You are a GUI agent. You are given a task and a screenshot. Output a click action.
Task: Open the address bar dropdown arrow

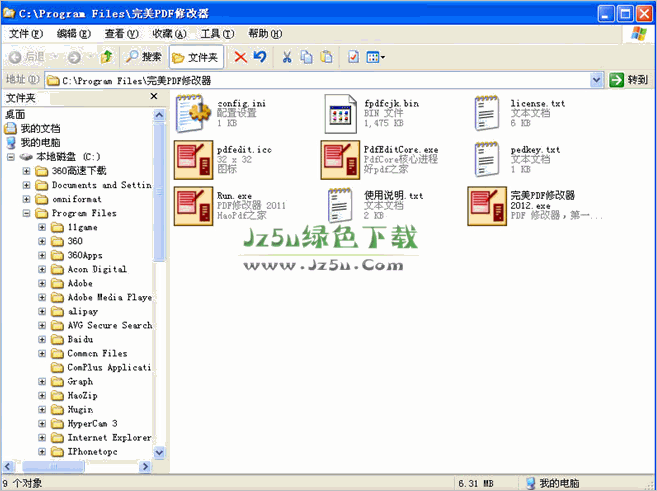pyautogui.click(x=596, y=80)
